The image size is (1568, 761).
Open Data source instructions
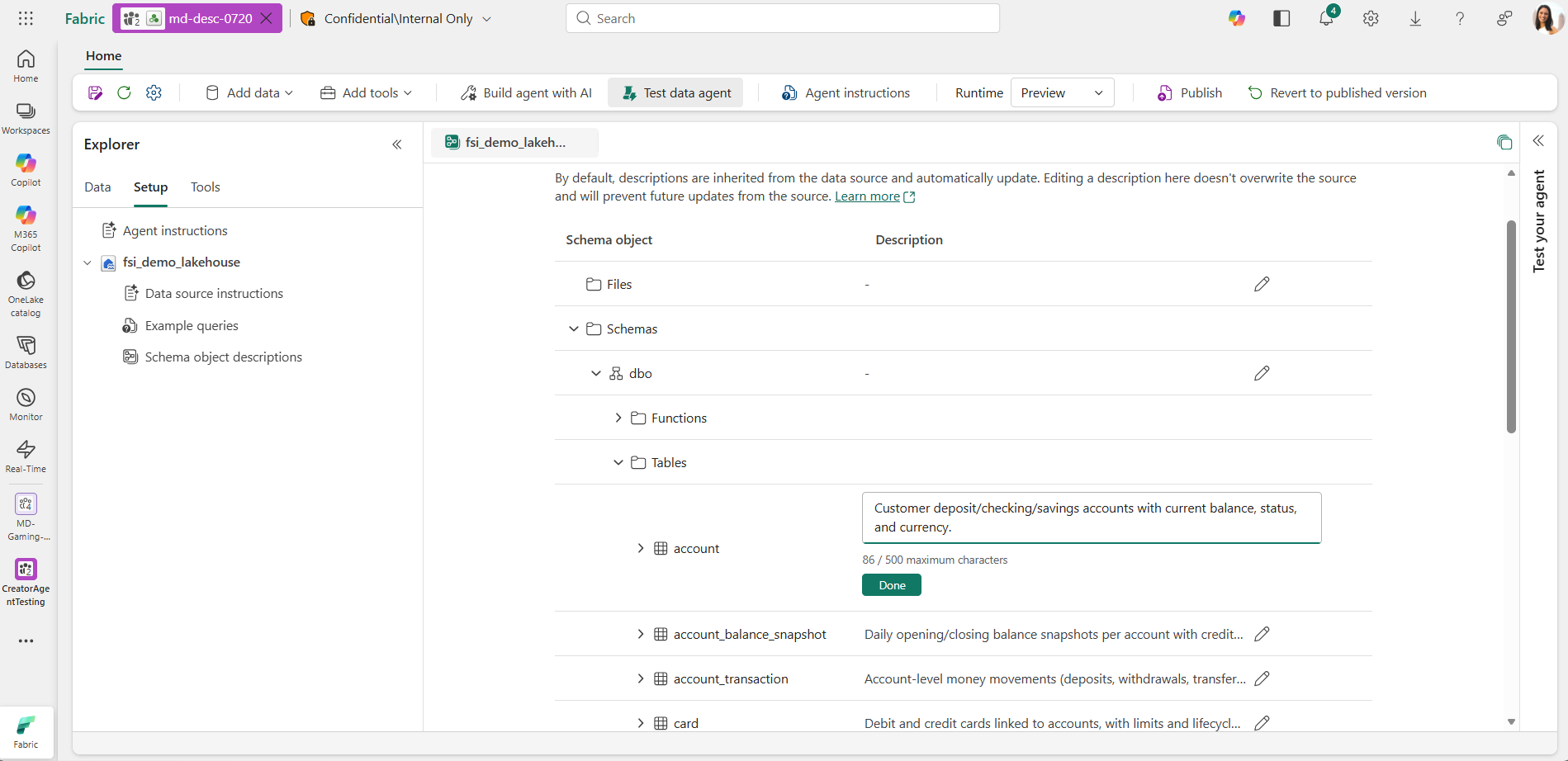pyautogui.click(x=214, y=294)
